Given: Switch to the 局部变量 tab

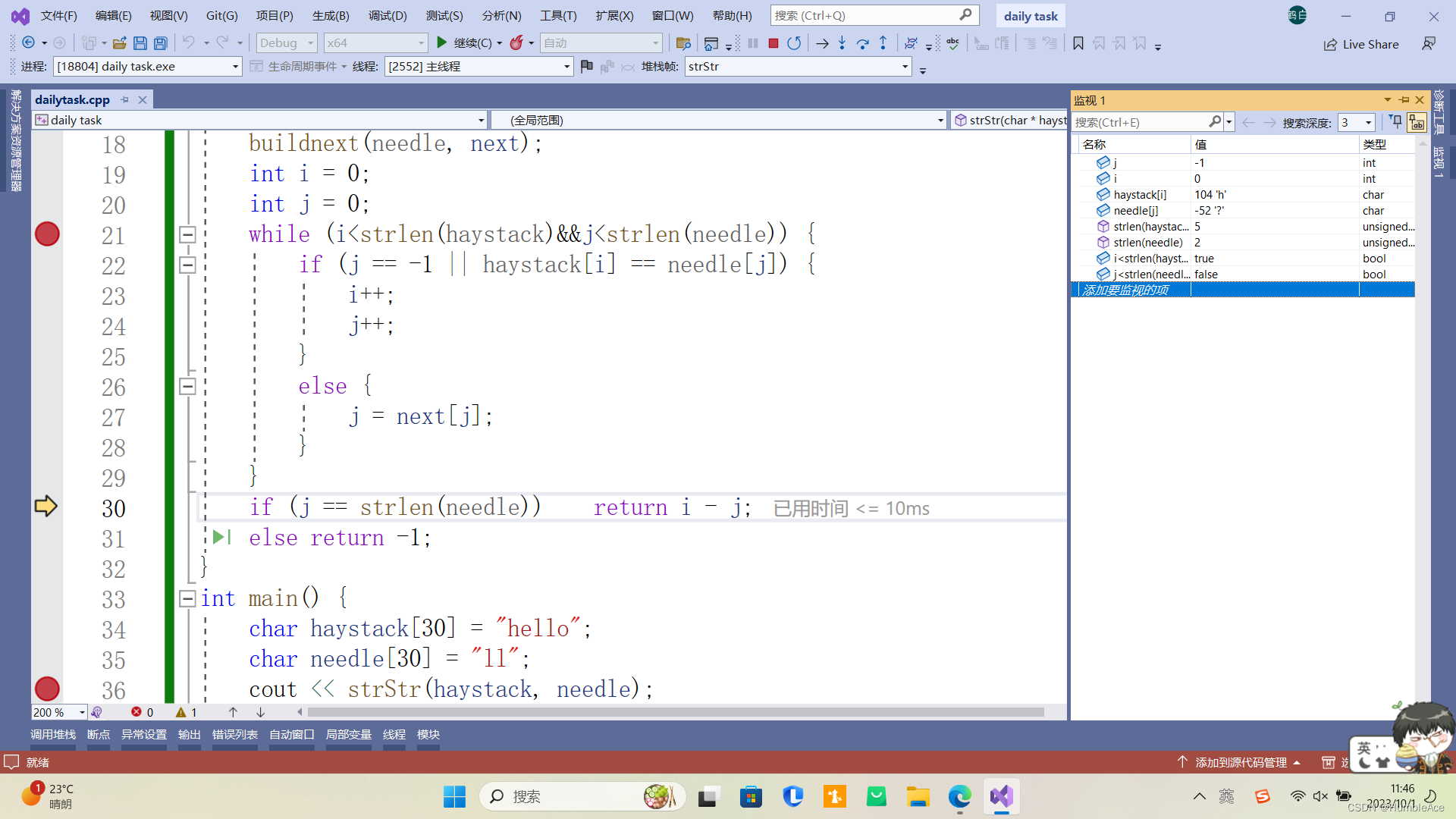Looking at the screenshot, I should click(x=348, y=734).
